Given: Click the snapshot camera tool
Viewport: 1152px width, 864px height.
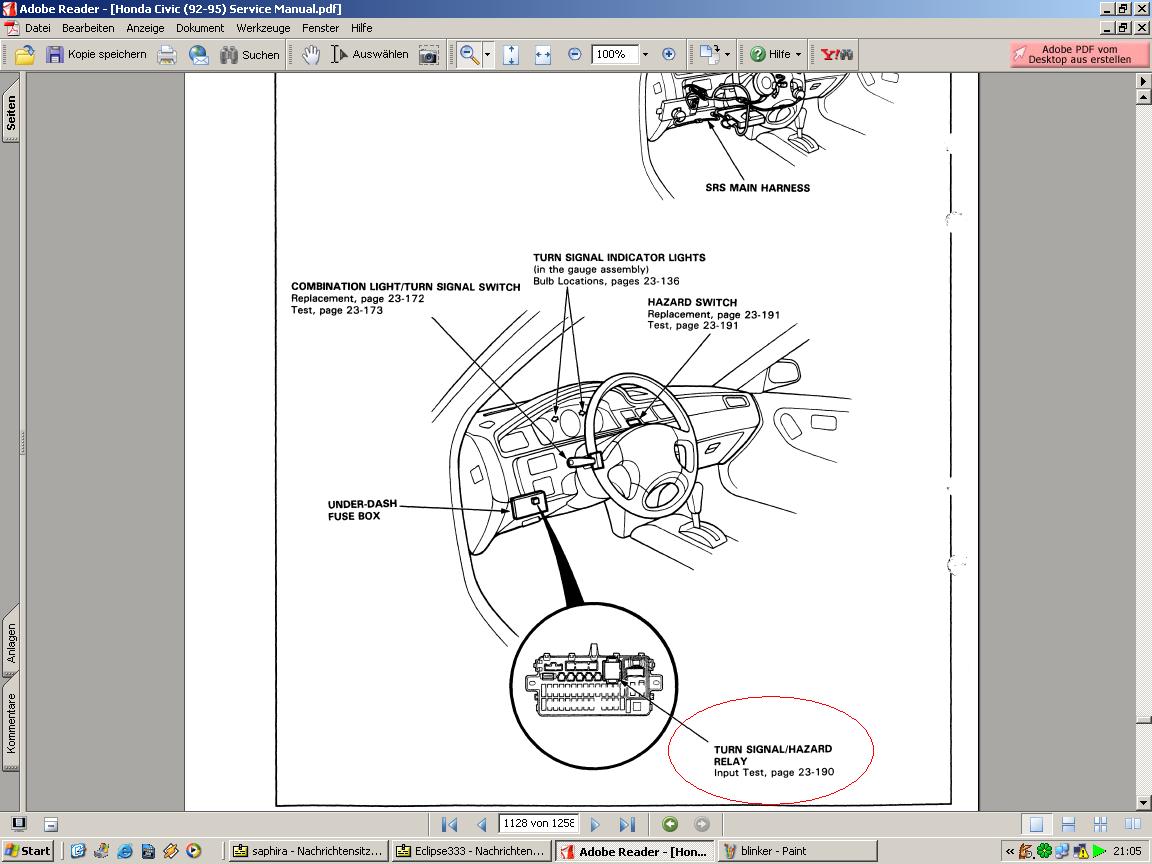Looking at the screenshot, I should tap(428, 55).
